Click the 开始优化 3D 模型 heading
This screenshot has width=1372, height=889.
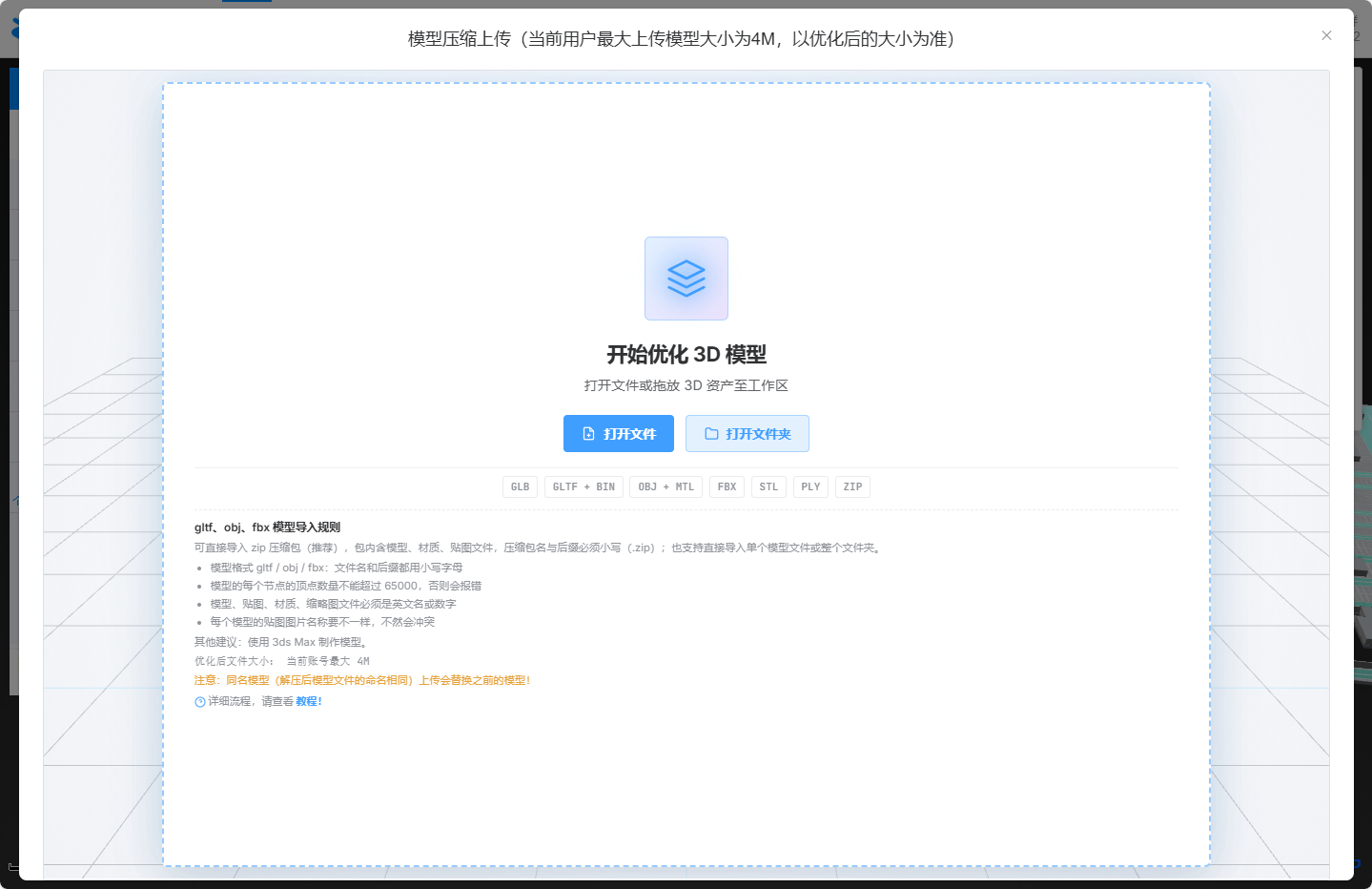(686, 355)
